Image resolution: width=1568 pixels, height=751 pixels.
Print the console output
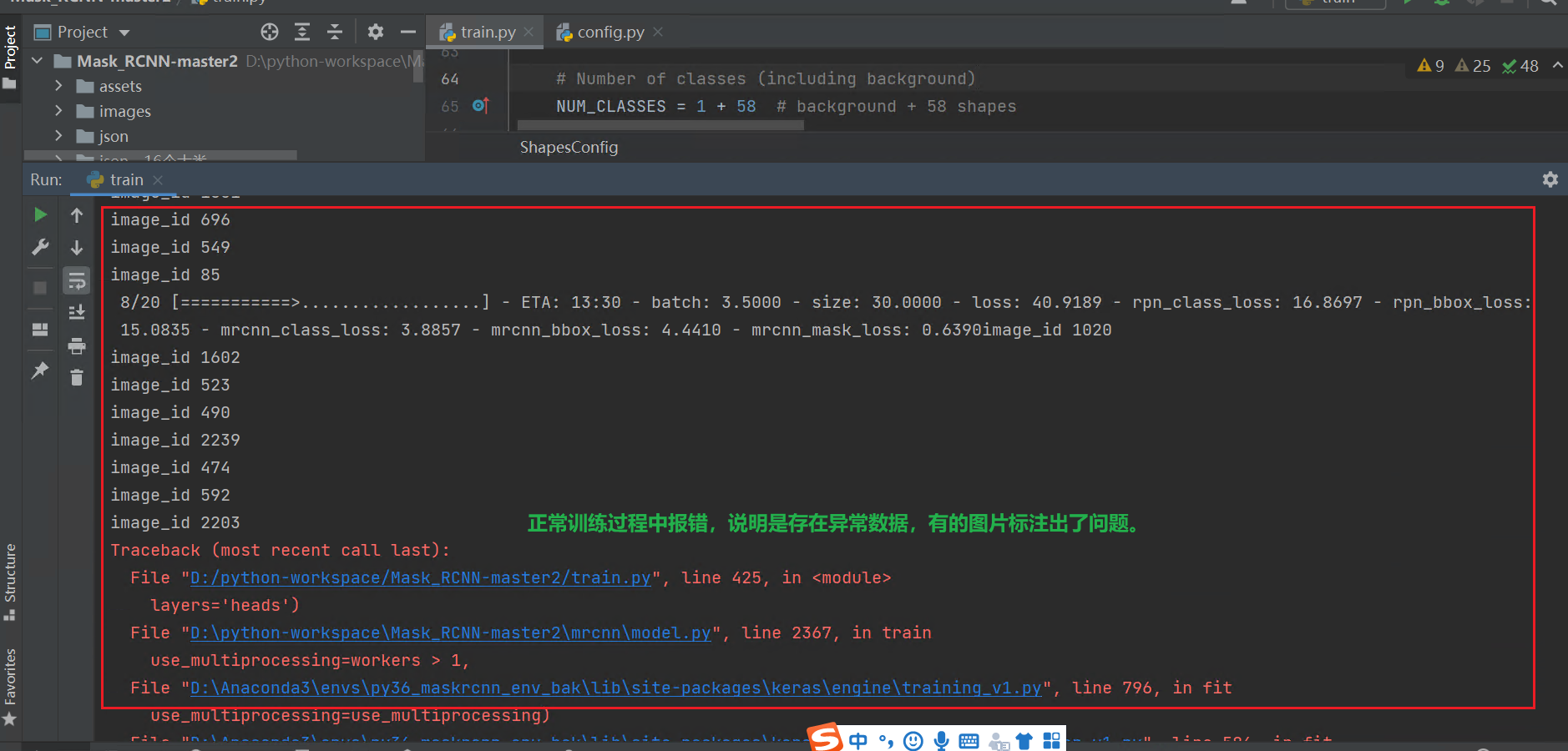coord(76,344)
